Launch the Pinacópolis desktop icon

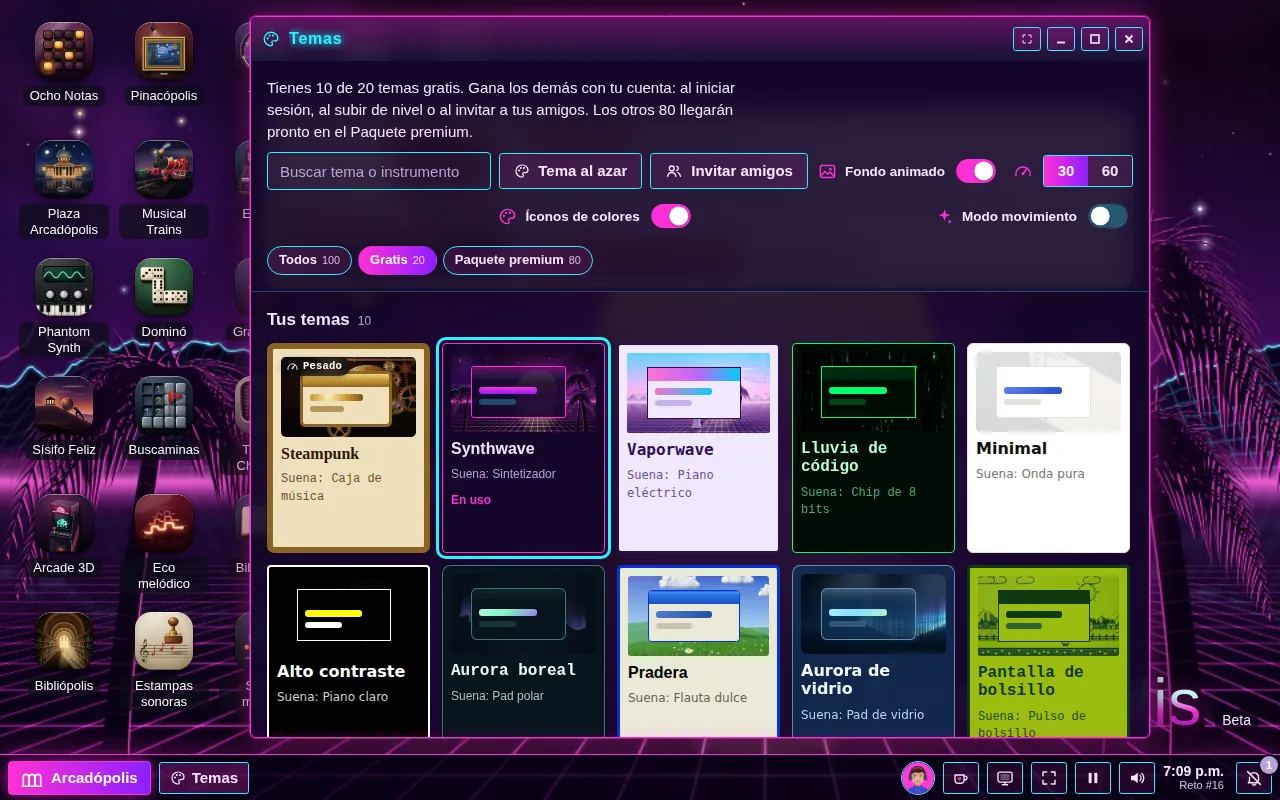tap(164, 63)
